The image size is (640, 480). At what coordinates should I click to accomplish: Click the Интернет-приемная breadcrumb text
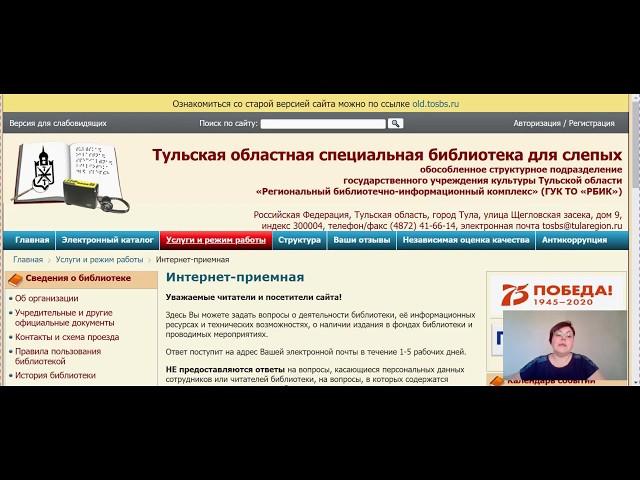(192, 260)
